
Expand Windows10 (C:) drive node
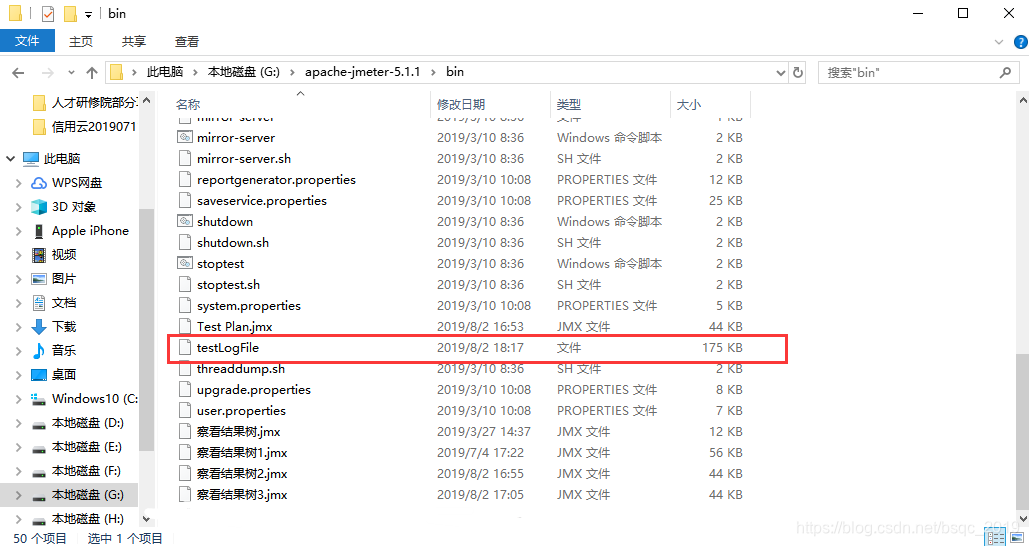(x=19, y=398)
